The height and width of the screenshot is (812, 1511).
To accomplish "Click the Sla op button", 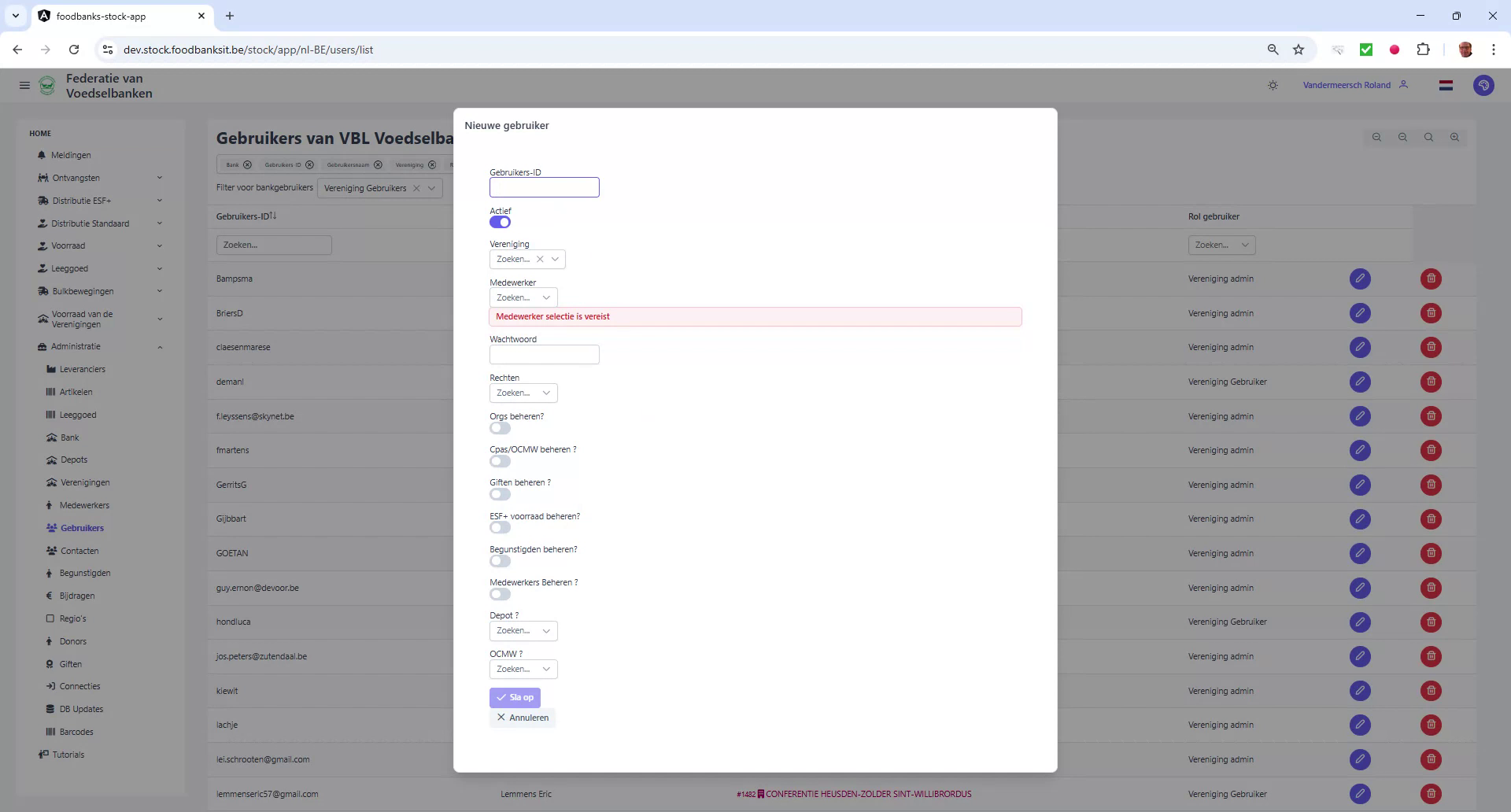I will pos(515,697).
